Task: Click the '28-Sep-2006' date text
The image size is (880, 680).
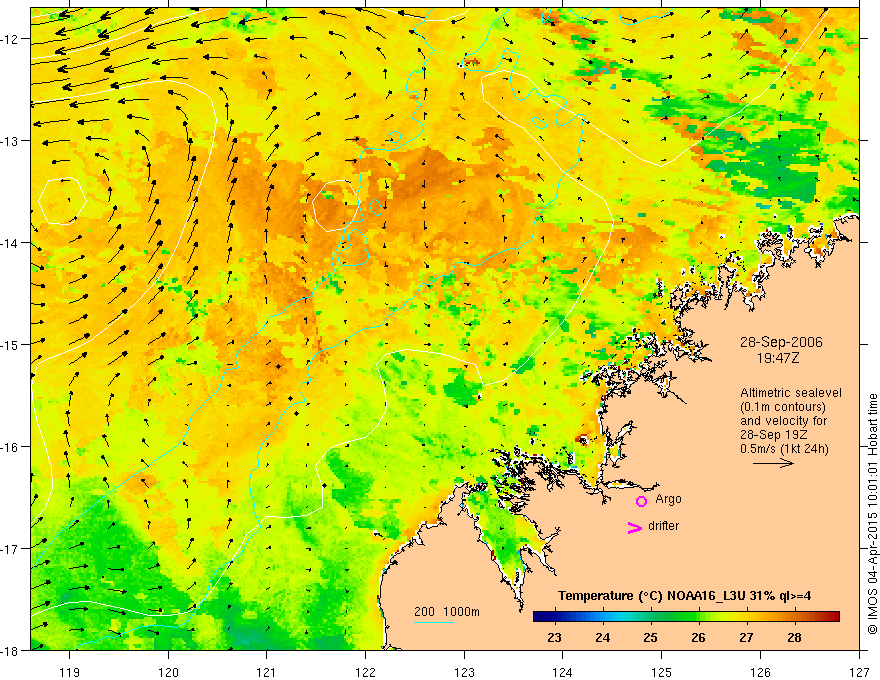Action: [781, 342]
